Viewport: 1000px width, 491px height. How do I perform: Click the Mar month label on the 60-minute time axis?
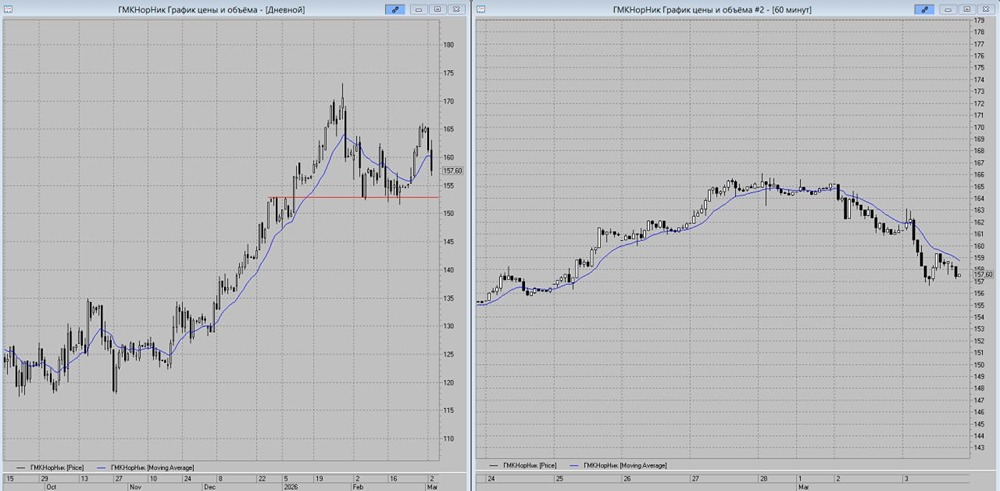(x=805, y=487)
